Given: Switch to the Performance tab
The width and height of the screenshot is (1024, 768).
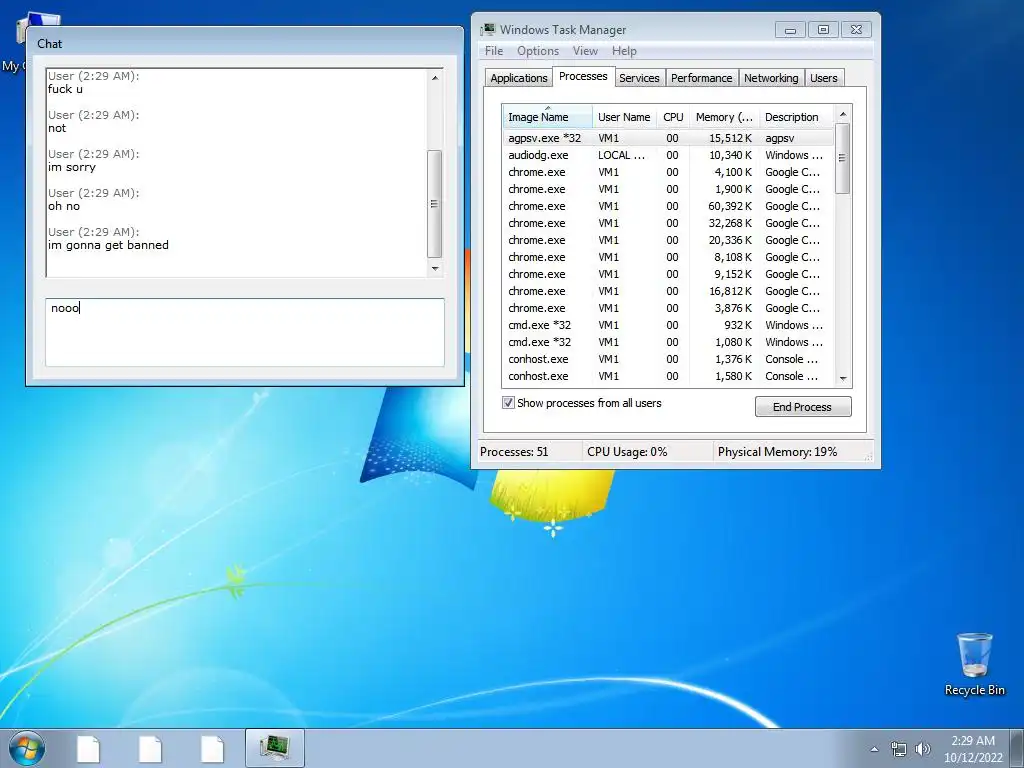Looking at the screenshot, I should click(701, 78).
